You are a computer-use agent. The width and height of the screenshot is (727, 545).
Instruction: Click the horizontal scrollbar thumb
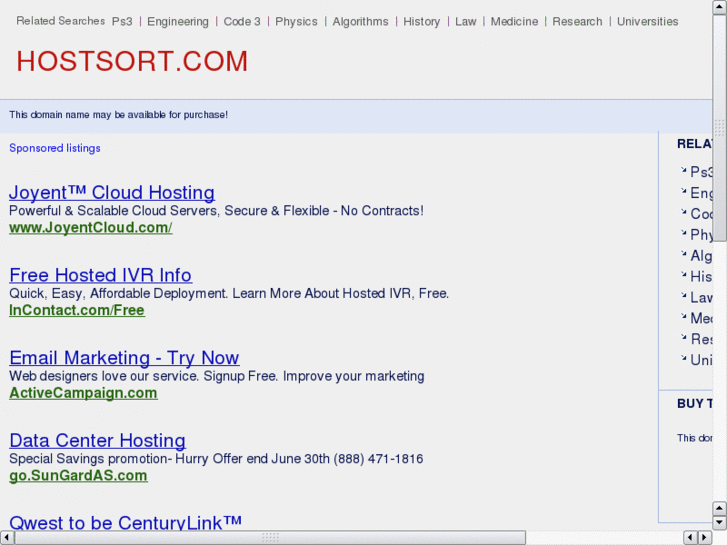click(270, 537)
